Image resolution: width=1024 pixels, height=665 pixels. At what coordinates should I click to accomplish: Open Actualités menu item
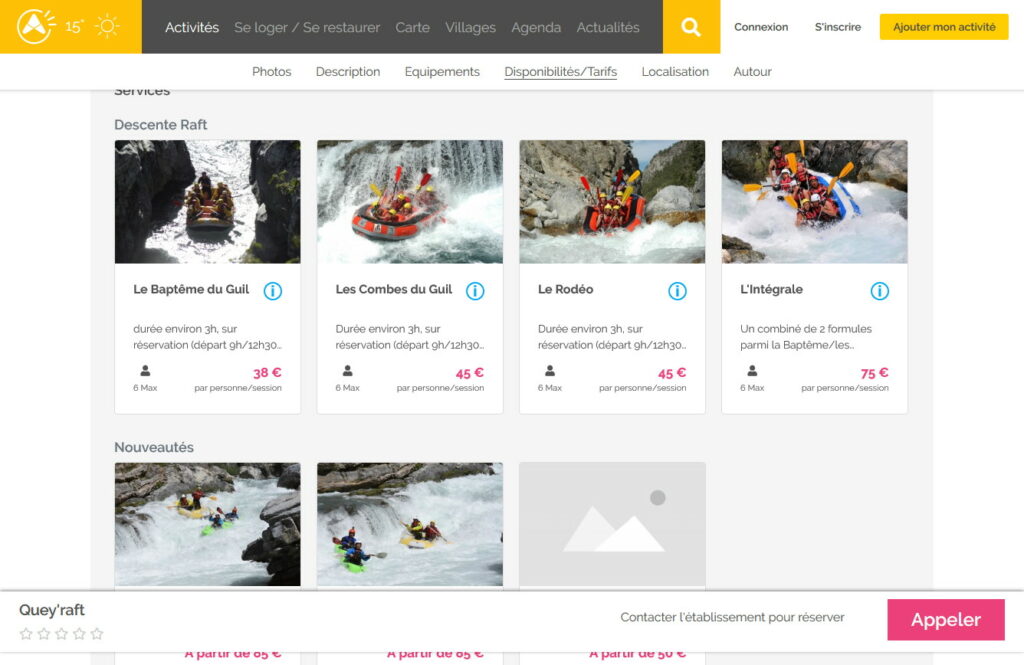coord(608,27)
